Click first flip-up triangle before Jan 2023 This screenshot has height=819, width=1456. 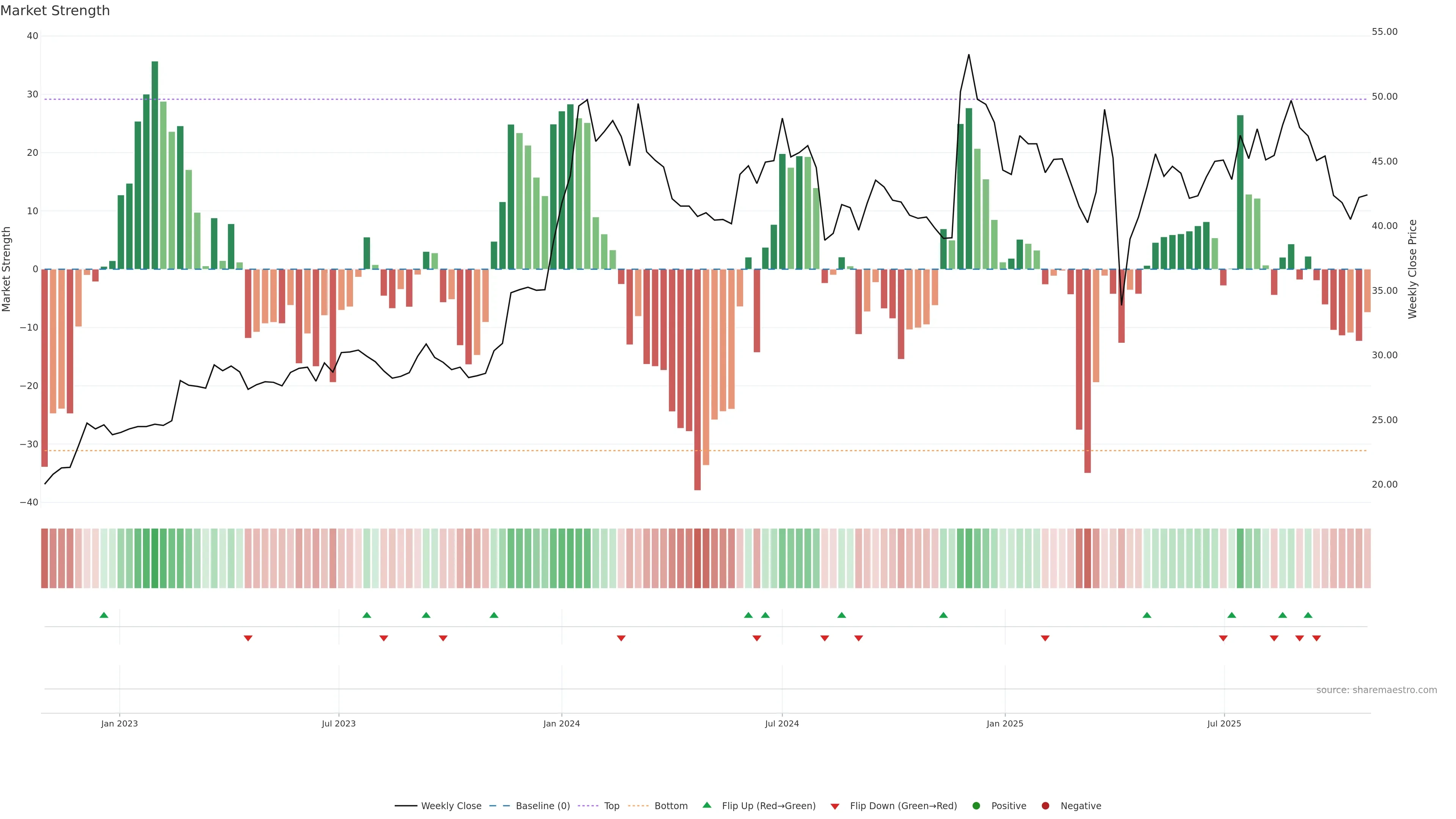104,615
